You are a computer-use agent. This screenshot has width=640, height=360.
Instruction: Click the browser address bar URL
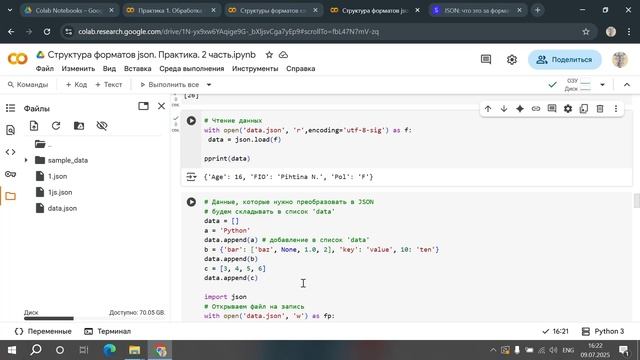pos(229,31)
